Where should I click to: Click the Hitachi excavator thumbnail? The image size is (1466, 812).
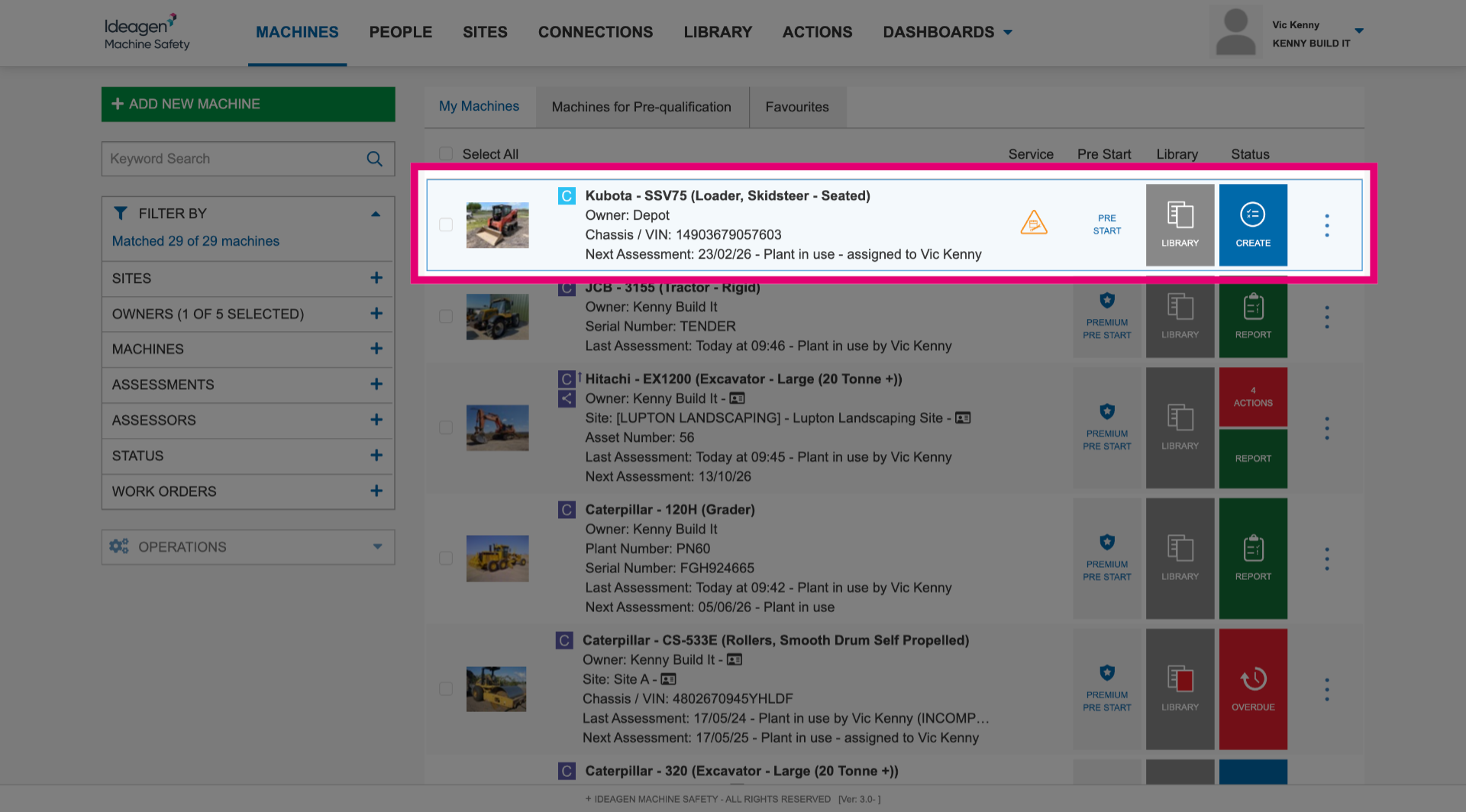(x=497, y=428)
